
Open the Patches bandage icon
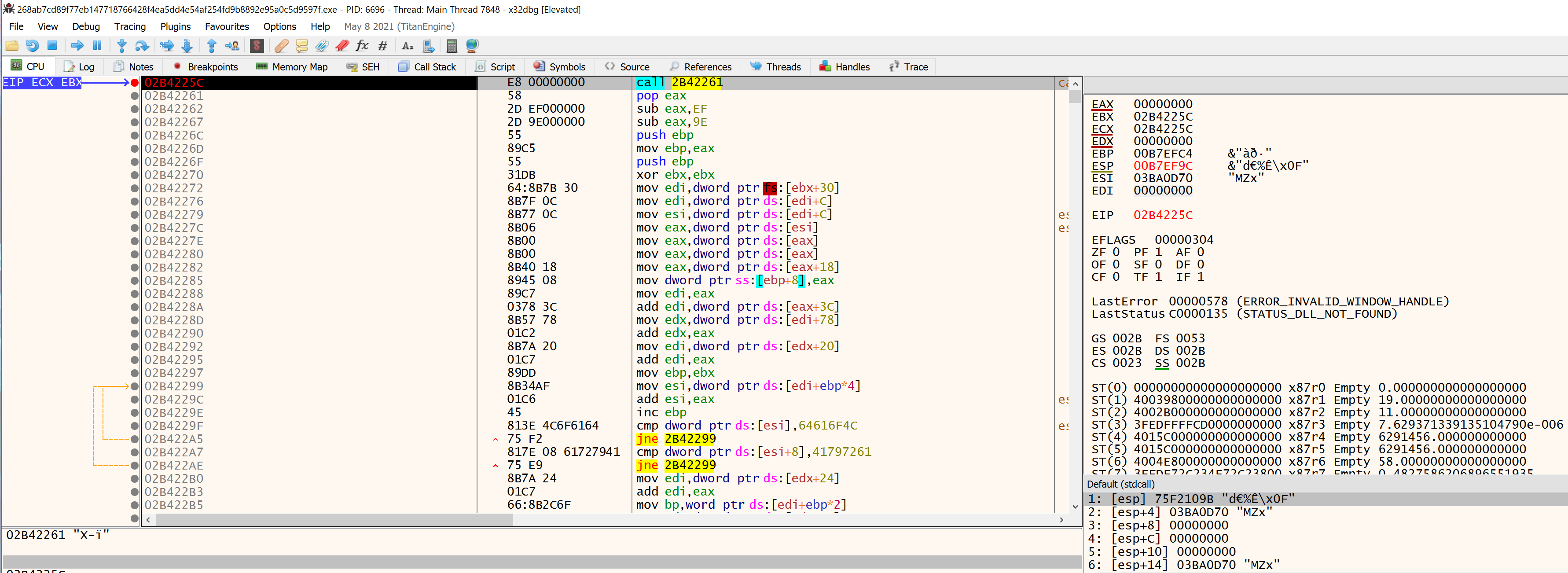[x=281, y=46]
